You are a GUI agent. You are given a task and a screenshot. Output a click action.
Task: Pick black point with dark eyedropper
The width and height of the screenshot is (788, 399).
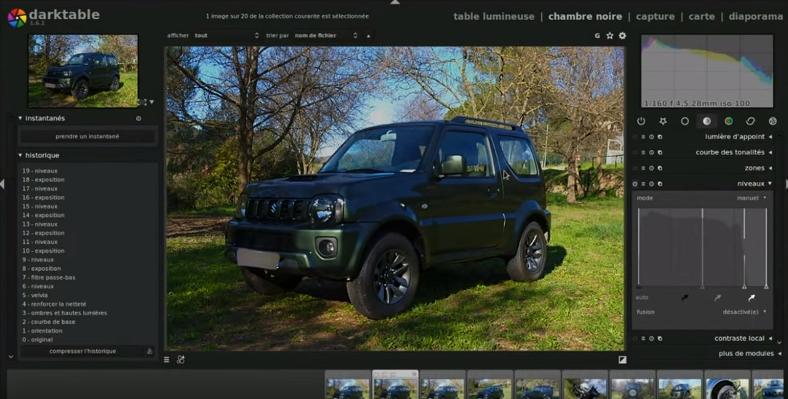click(684, 298)
